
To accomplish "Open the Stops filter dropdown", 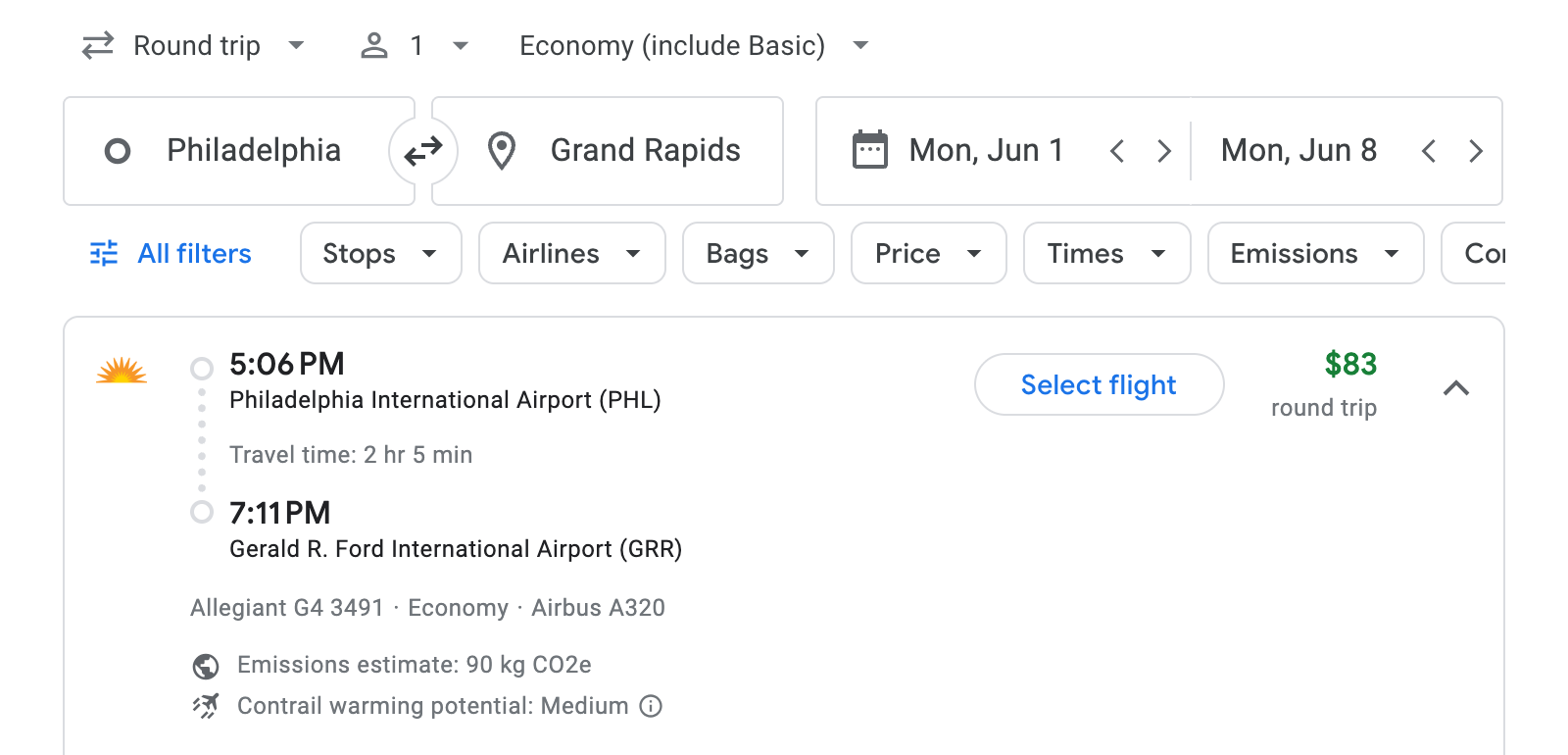I will pos(380,253).
